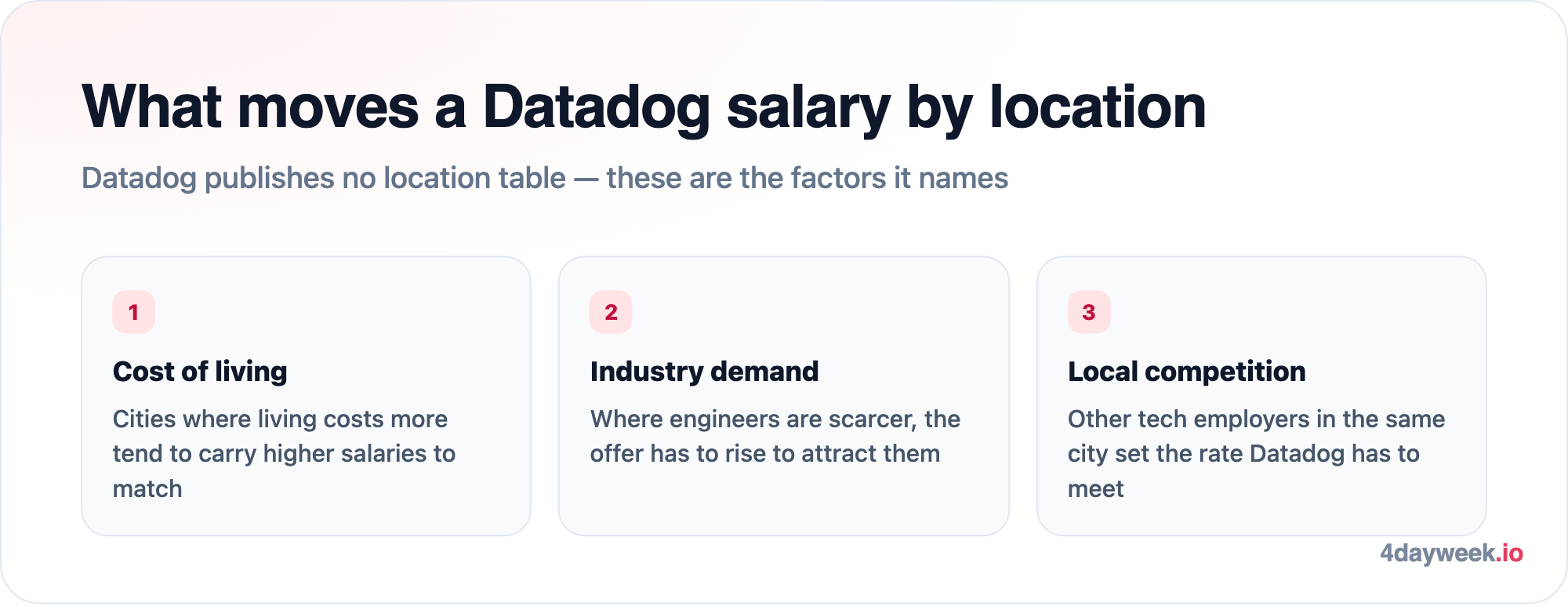Select the Cost of living heading
Viewport: 1568px width, 606px height.
click(x=200, y=372)
